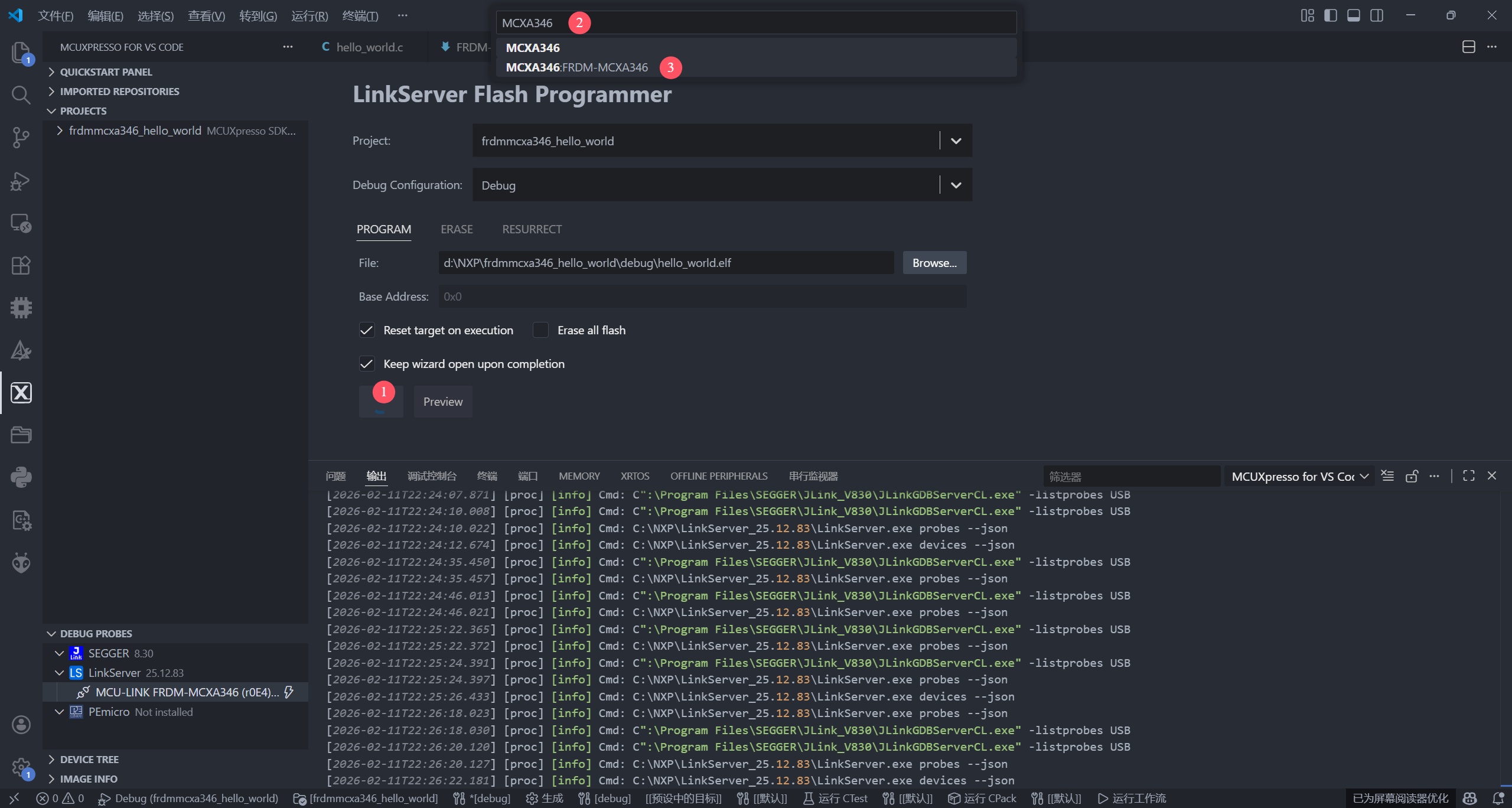Expand the DEVICE TREE section

pos(89,760)
